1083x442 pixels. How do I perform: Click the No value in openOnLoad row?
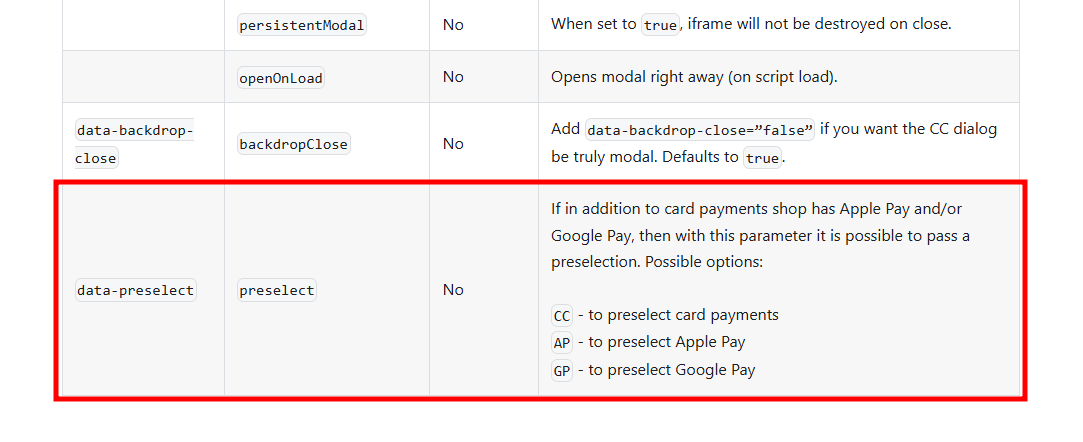(453, 77)
